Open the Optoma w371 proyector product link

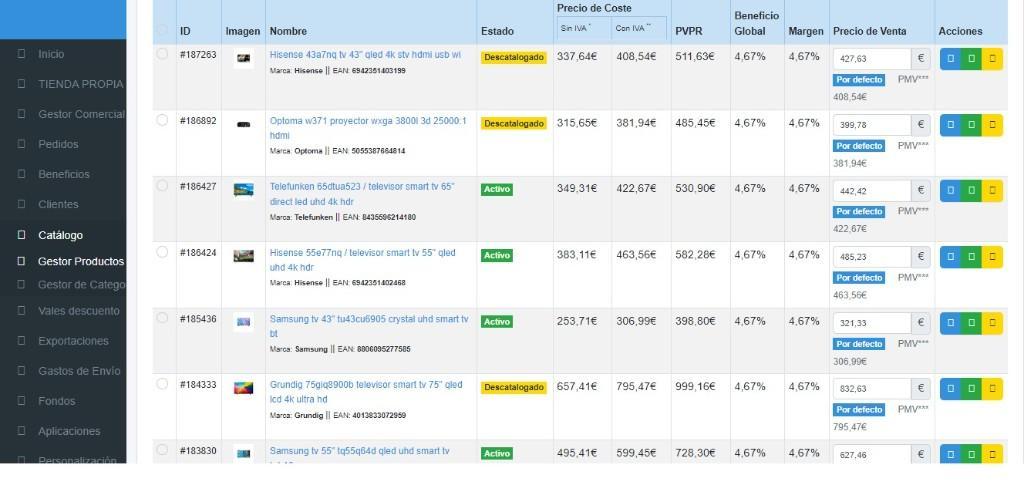pos(368,128)
